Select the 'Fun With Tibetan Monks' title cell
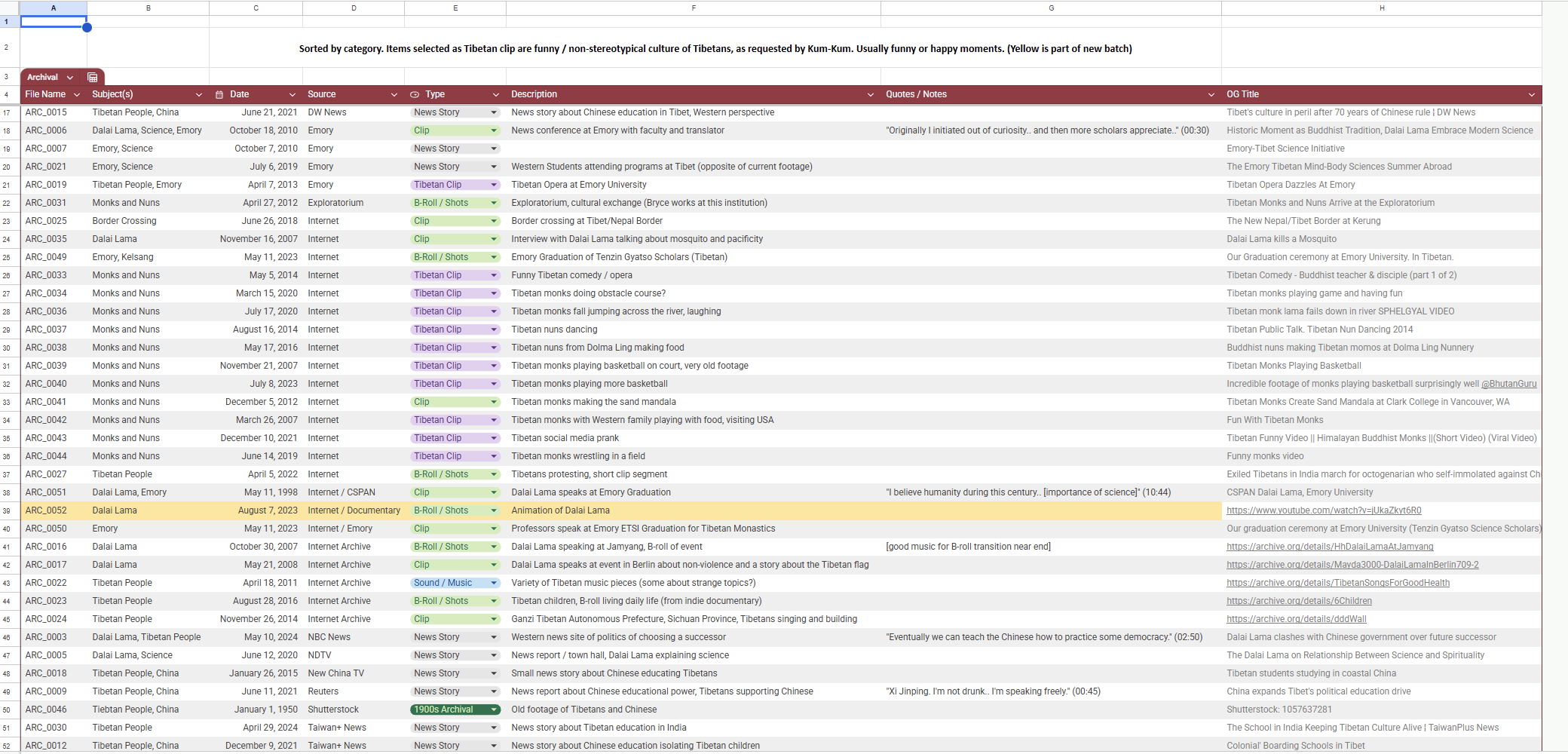1568x754 pixels. (x=1382, y=420)
